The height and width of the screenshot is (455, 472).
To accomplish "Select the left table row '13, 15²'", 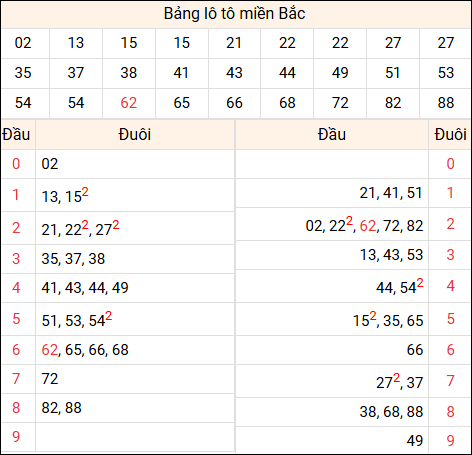I will coord(135,195).
